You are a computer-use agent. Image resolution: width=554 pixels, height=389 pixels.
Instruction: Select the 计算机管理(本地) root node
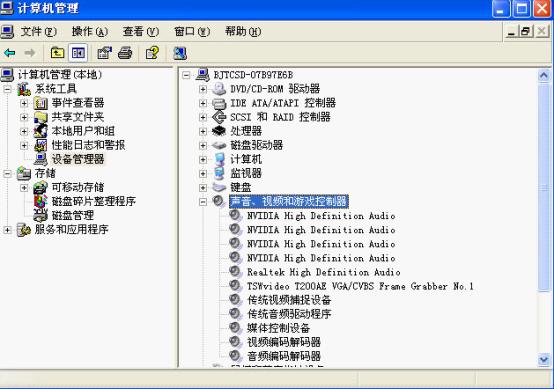click(60, 75)
